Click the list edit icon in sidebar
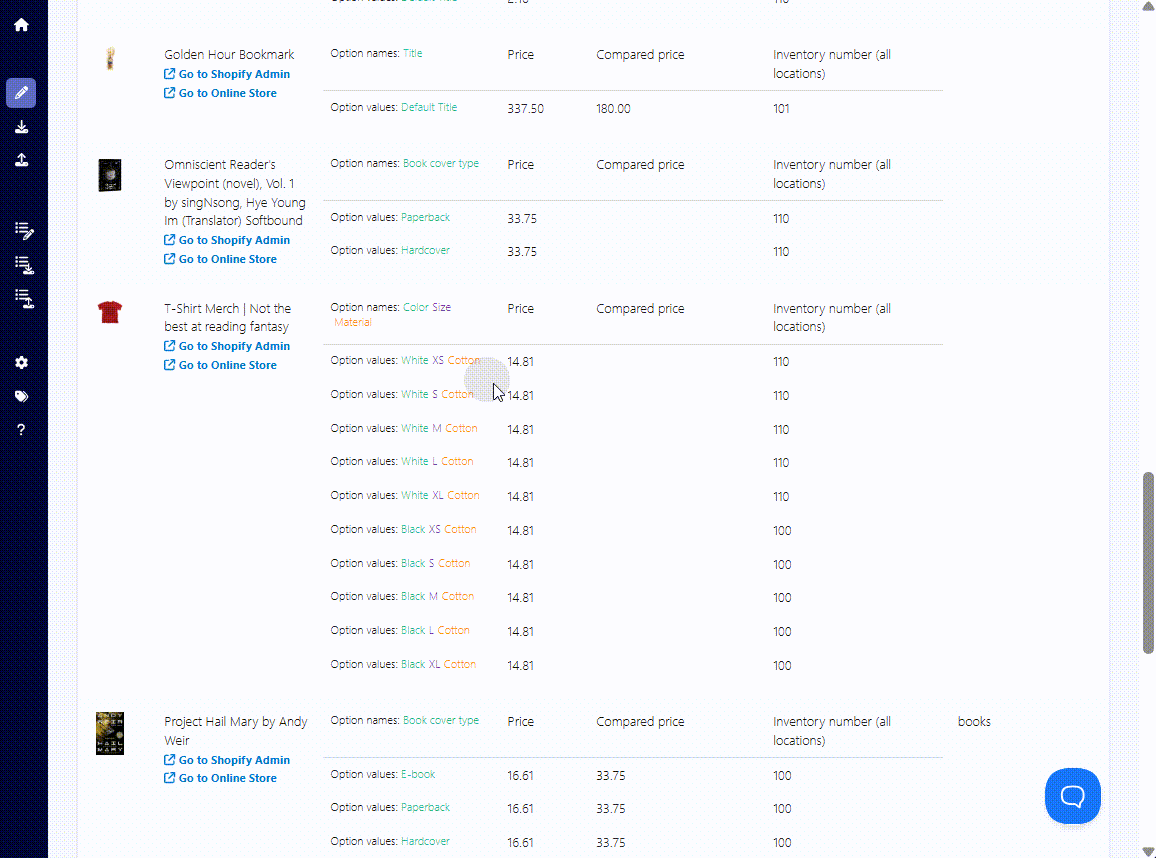The height and width of the screenshot is (858, 1156). point(24,231)
